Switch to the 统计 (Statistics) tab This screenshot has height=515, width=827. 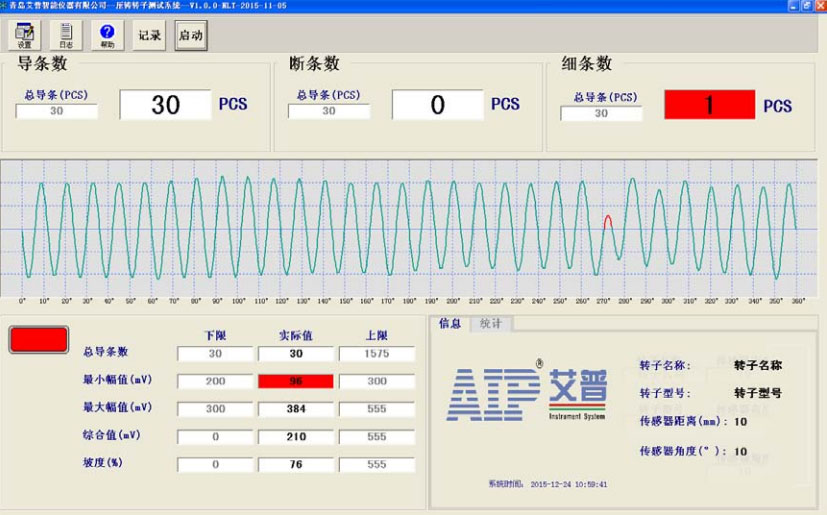(490, 324)
